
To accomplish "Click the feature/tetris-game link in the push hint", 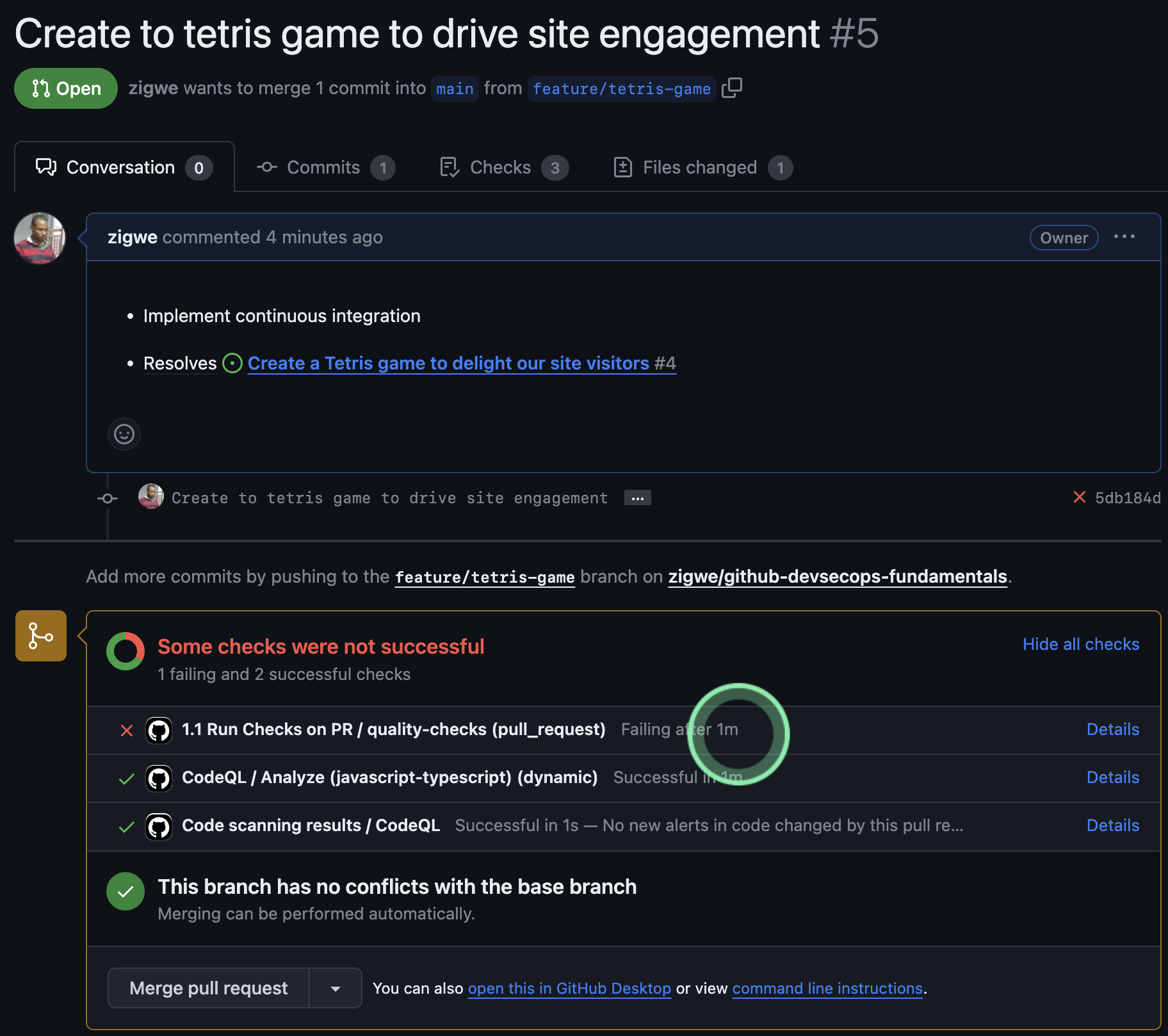I will coord(485,577).
